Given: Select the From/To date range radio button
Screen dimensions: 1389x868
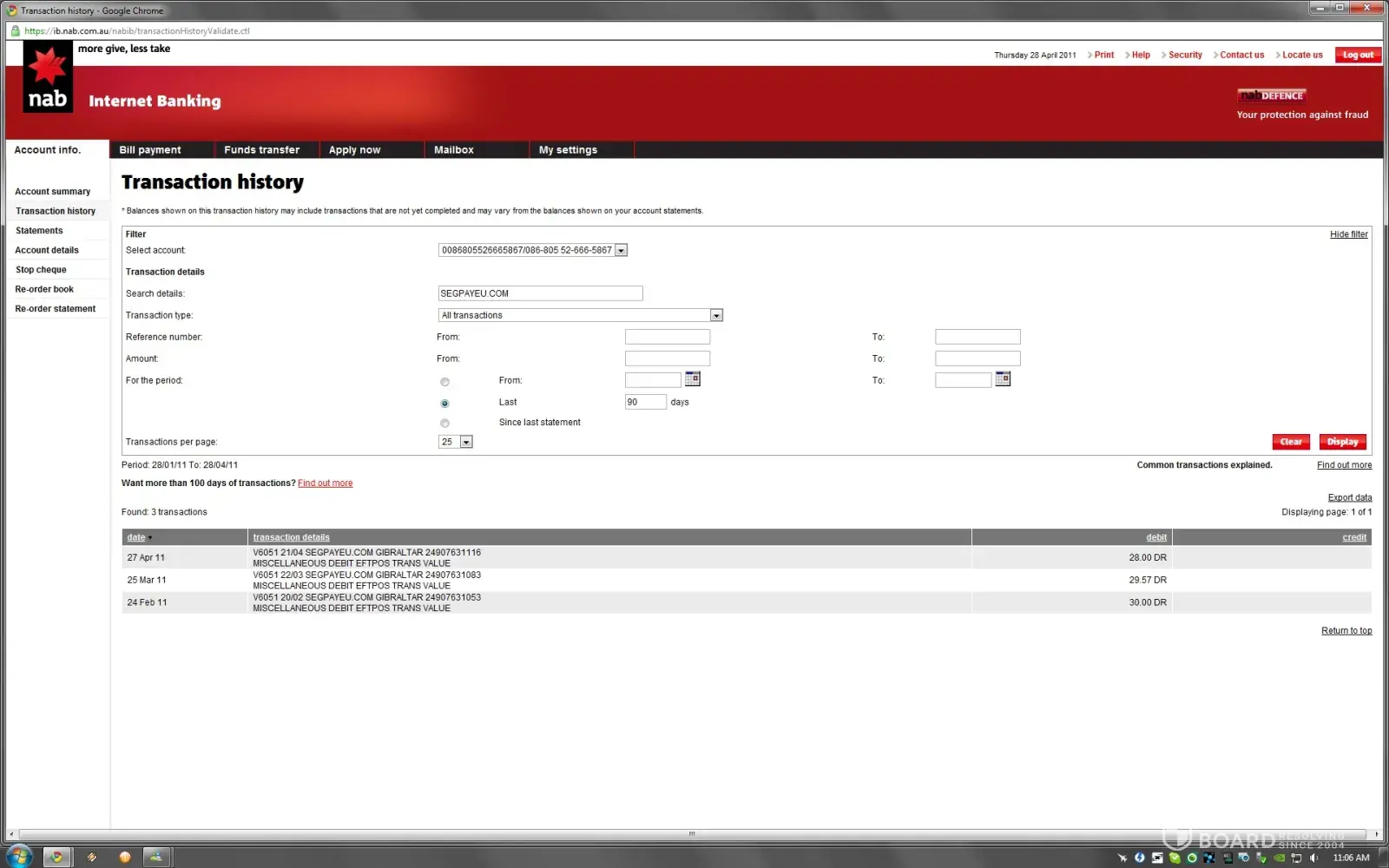Looking at the screenshot, I should point(444,382).
